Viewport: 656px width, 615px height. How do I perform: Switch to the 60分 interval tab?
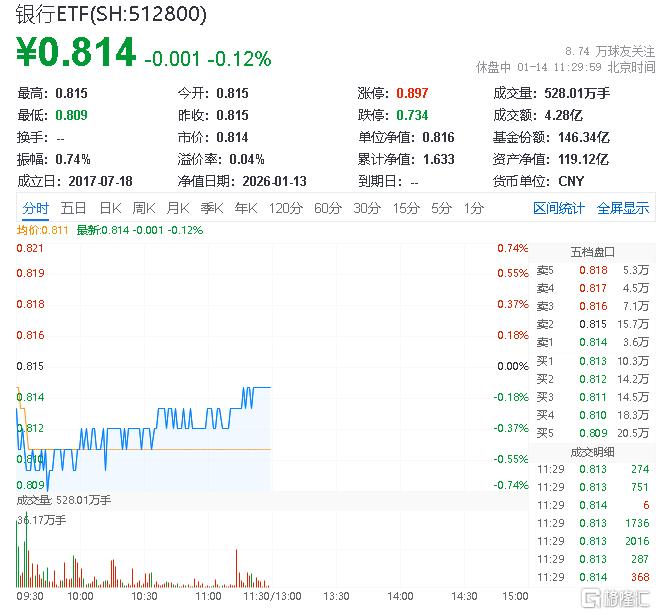click(328, 208)
